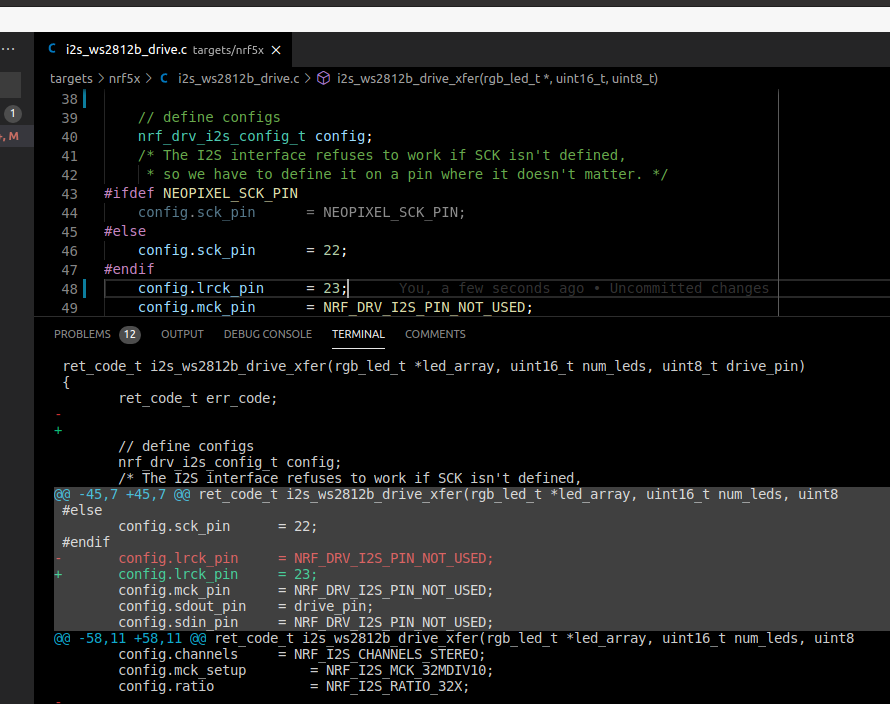Click line number 43 in the gutter
This screenshot has height=704, width=890.
[69, 194]
